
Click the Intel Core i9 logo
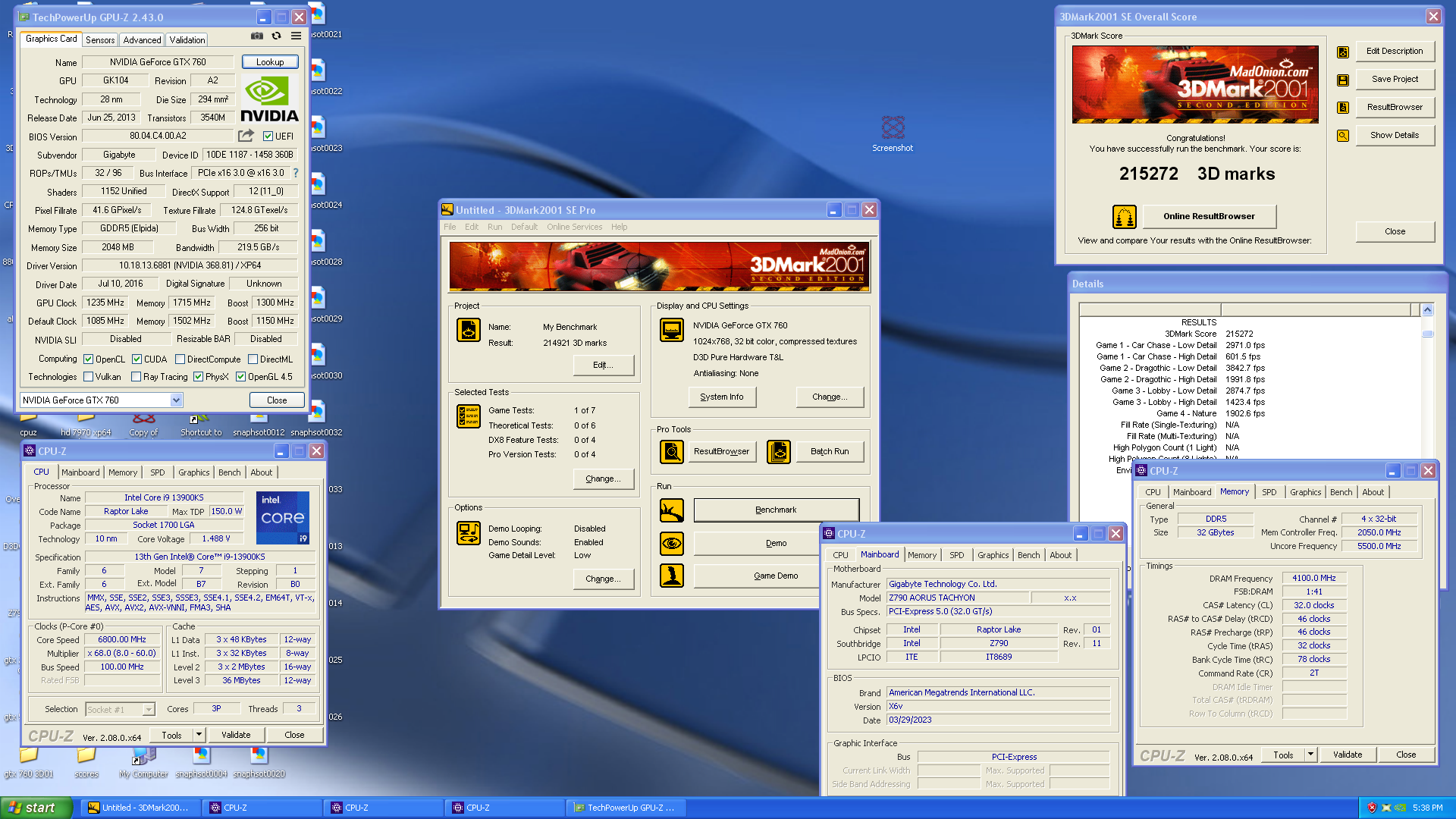click(x=283, y=518)
